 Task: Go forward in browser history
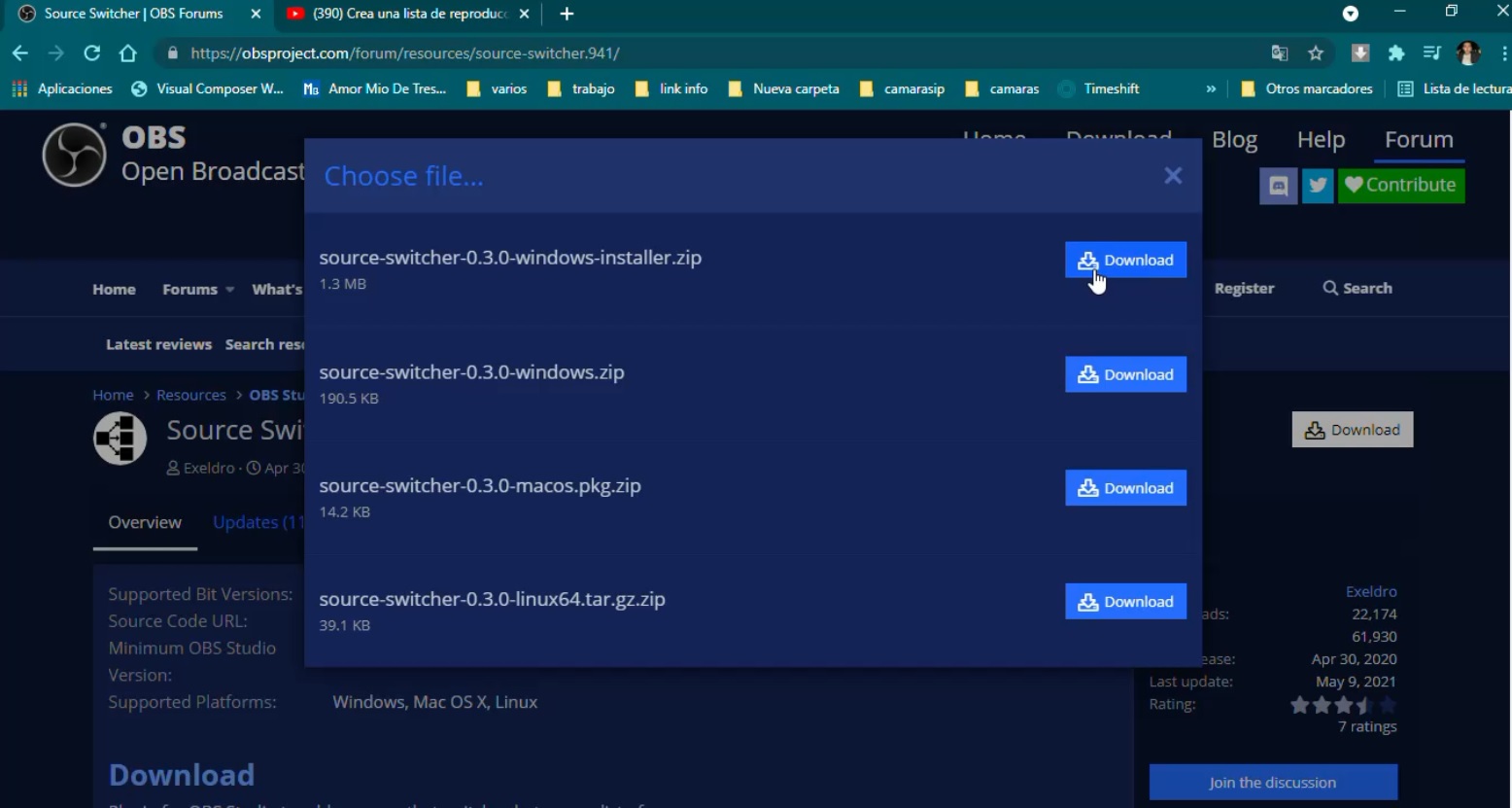click(x=55, y=53)
